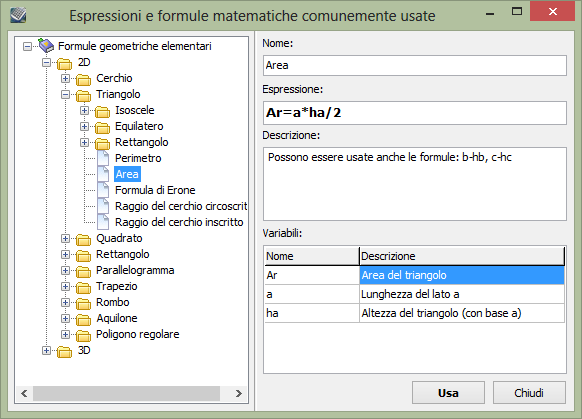Expand the Isoscele node
The height and width of the screenshot is (419, 582).
84,110
